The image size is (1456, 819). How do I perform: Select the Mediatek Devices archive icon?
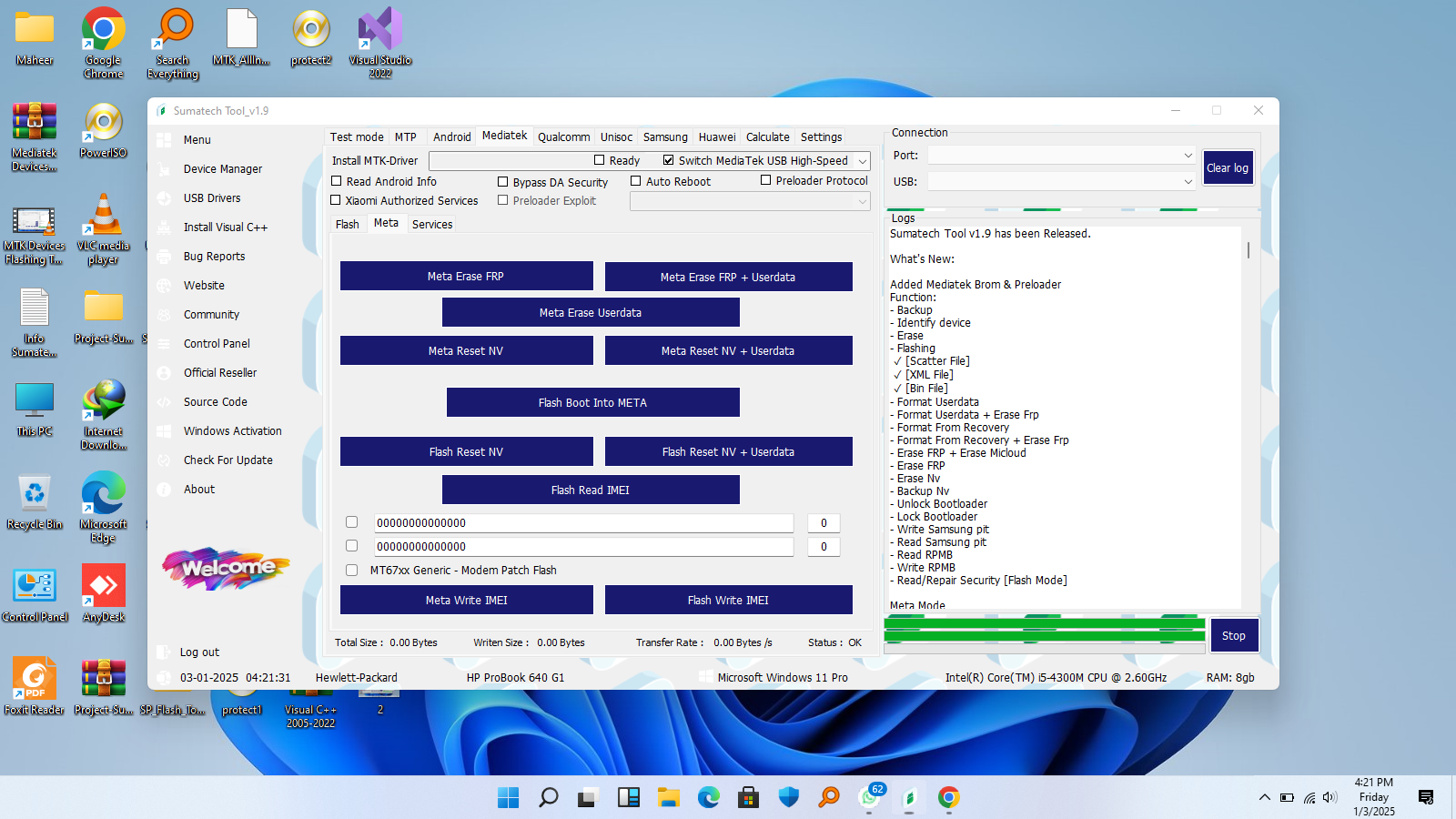click(x=35, y=136)
